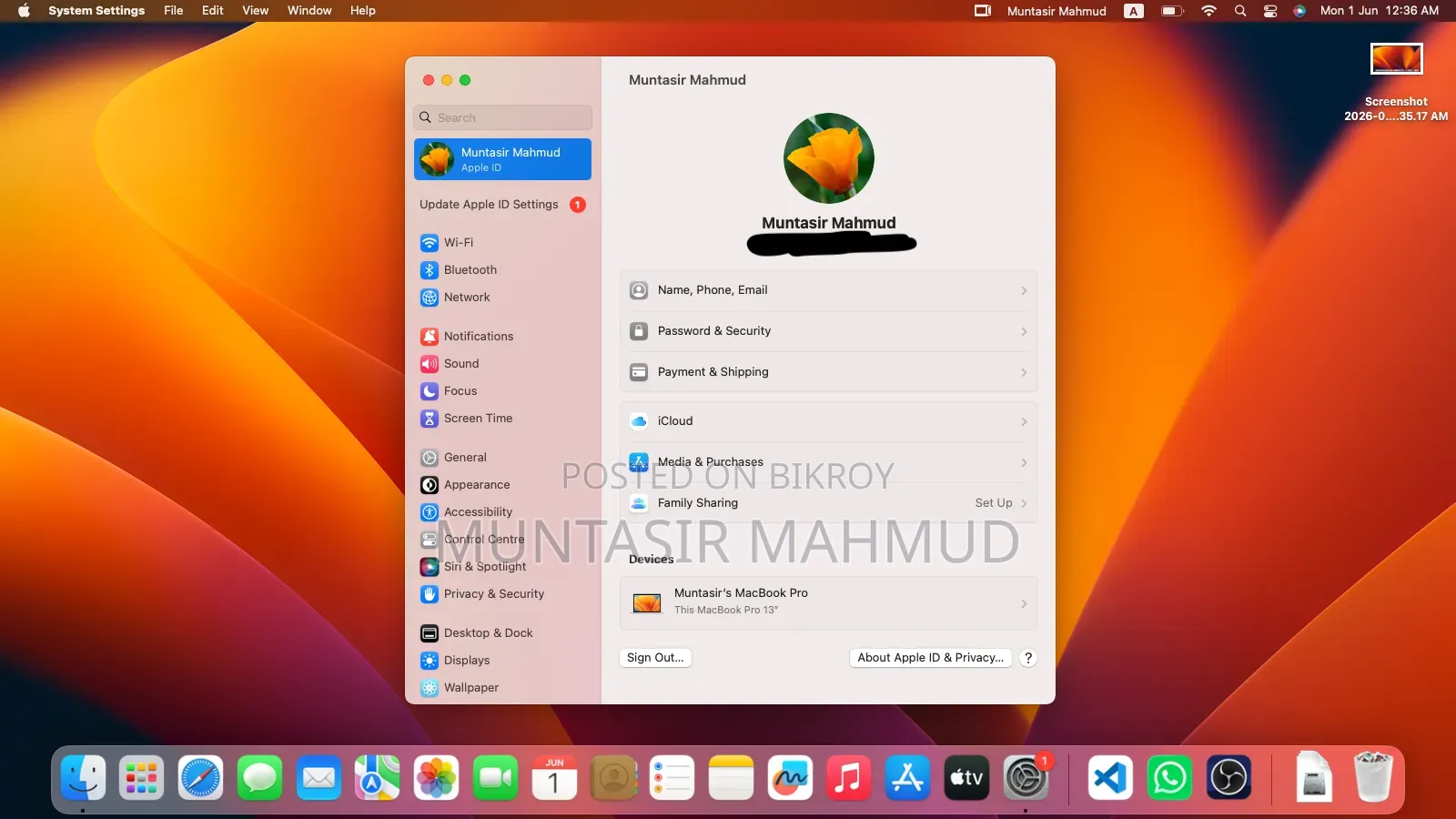Open Focus moon icon in sidebar
This screenshot has height=819, width=1456.
(430, 391)
